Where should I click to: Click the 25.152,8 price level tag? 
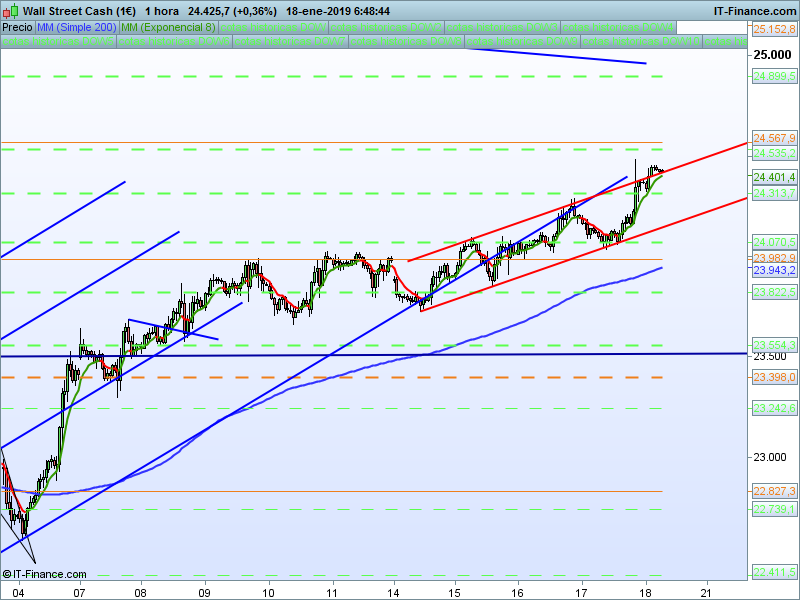click(774, 30)
